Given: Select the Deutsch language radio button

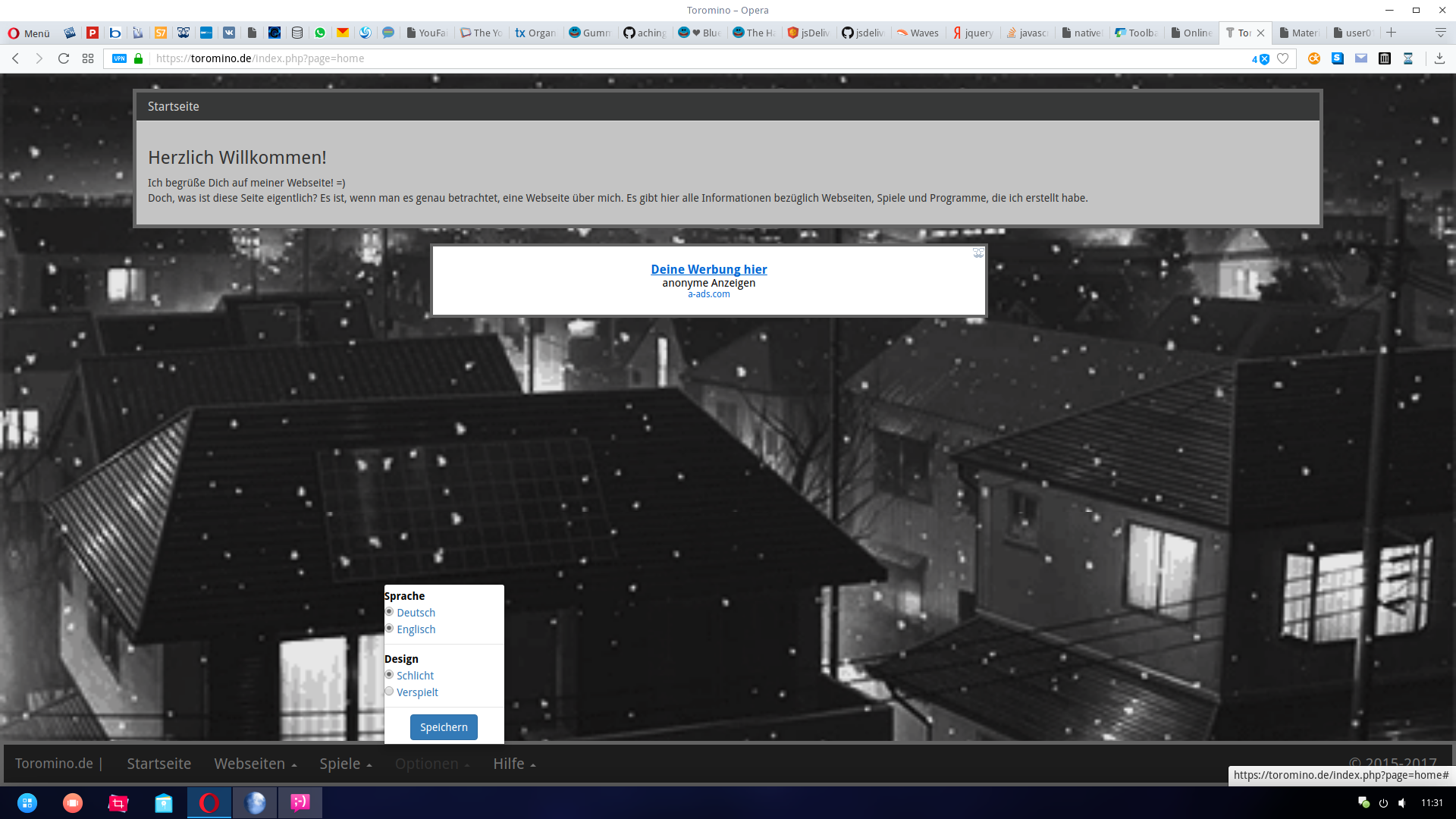Looking at the screenshot, I should [x=389, y=612].
